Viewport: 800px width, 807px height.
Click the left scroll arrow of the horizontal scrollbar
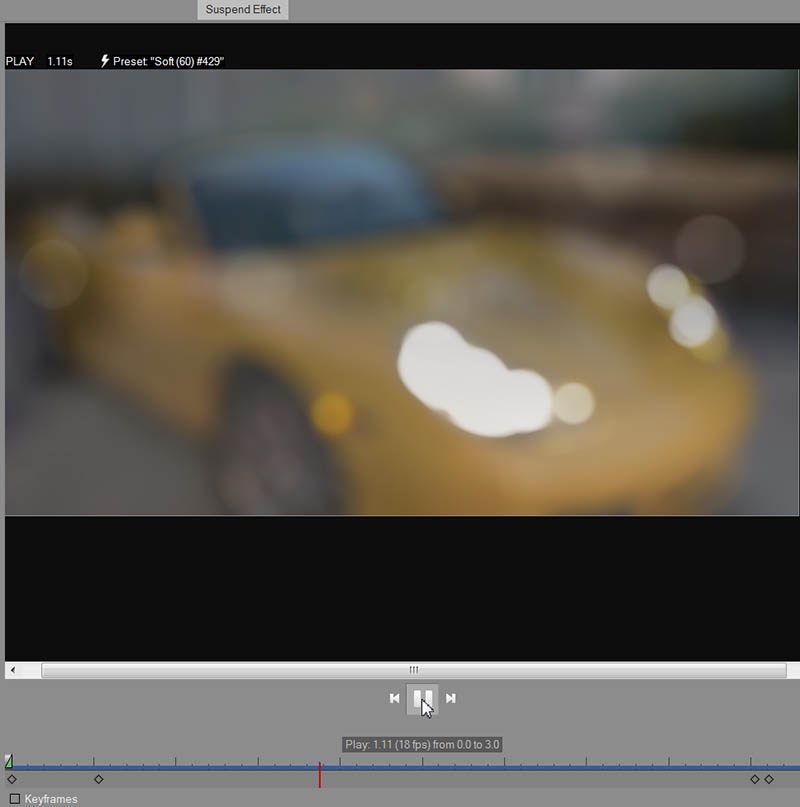point(13,670)
